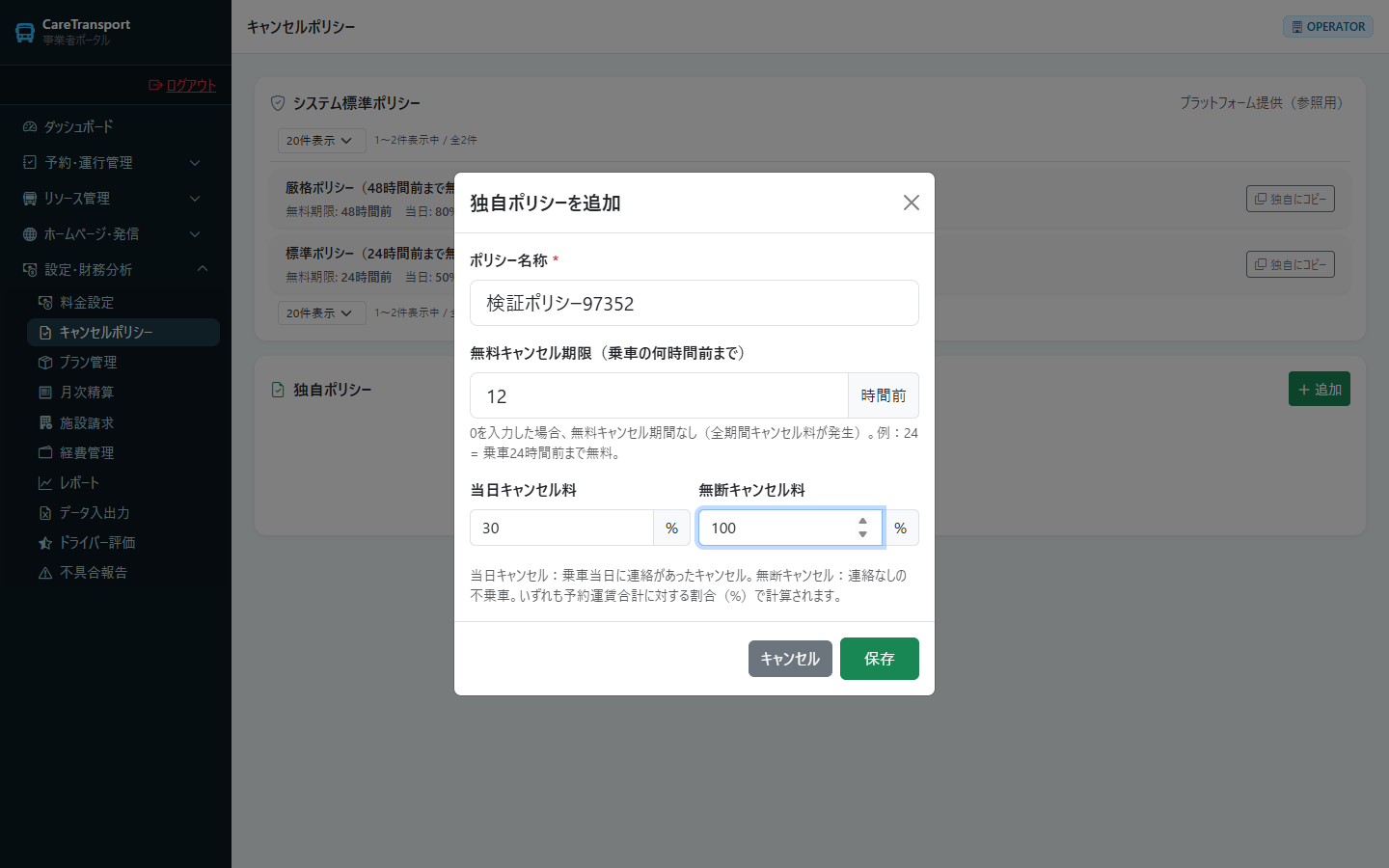Open the lower 20件表示 page-size dropdown
The height and width of the screenshot is (868, 1389).
click(x=321, y=312)
